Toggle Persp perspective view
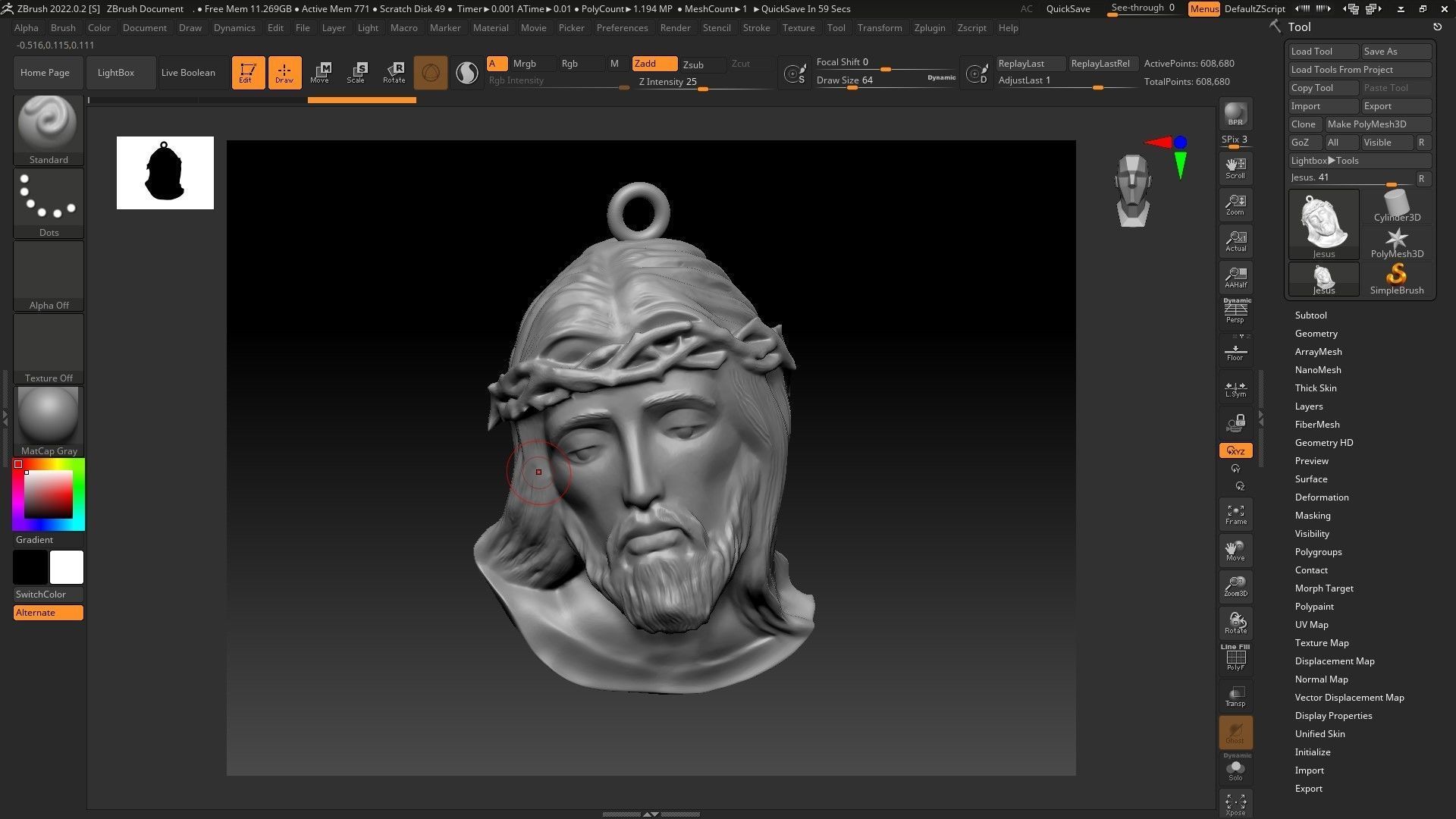The height and width of the screenshot is (819, 1456). coord(1235,310)
